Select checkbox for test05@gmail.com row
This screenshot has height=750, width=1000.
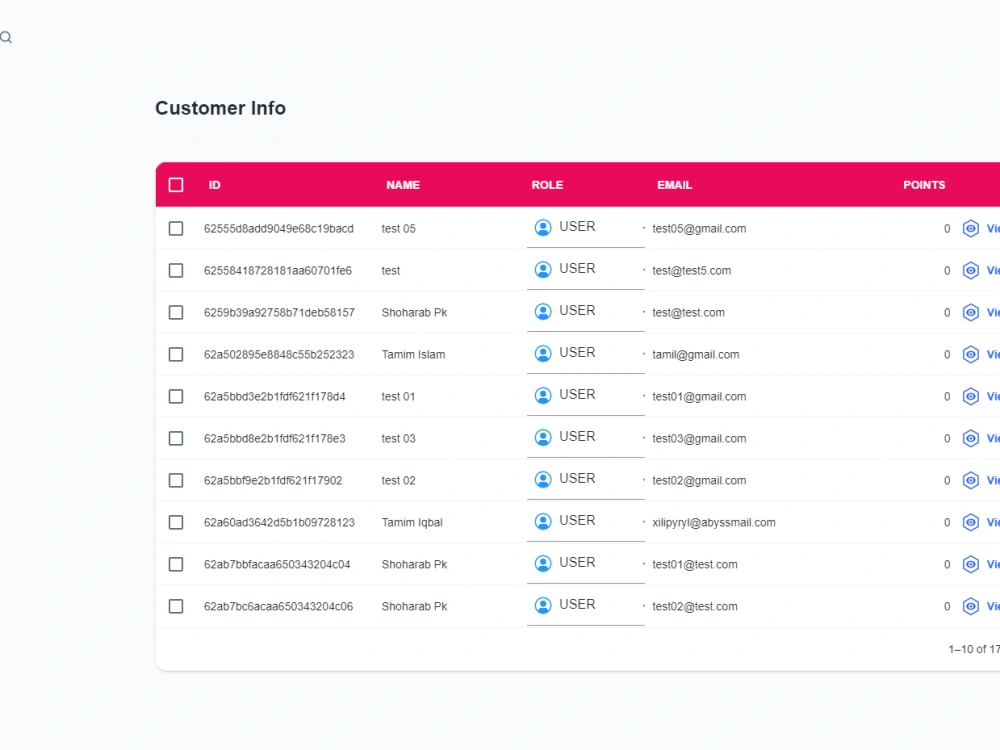coord(176,228)
